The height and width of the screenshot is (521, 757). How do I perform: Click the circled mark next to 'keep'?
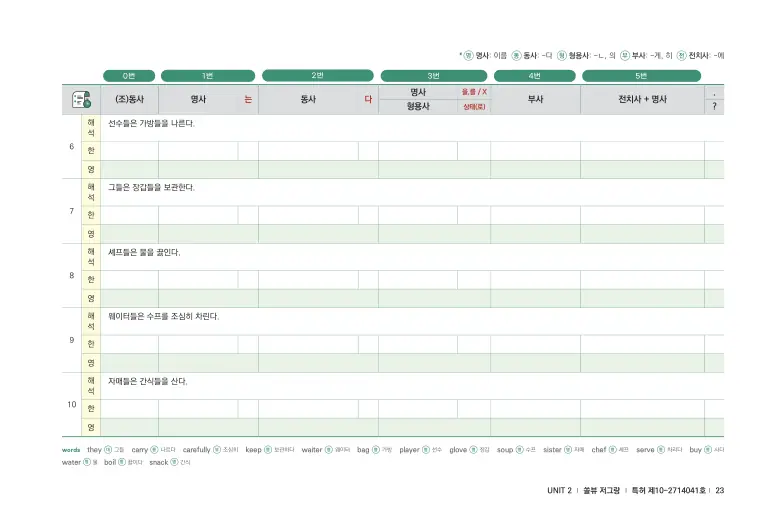point(268,450)
